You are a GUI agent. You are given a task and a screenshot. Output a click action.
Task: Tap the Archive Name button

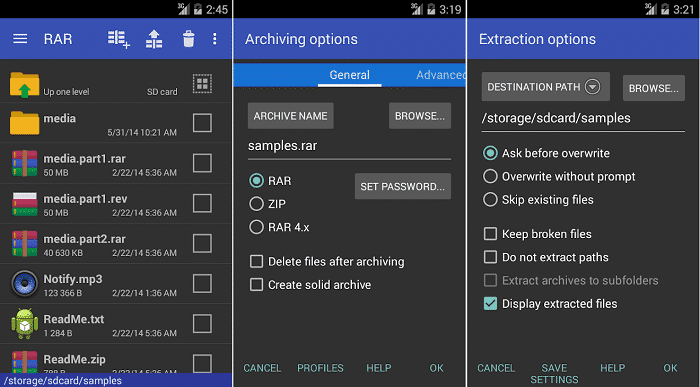tap(291, 116)
